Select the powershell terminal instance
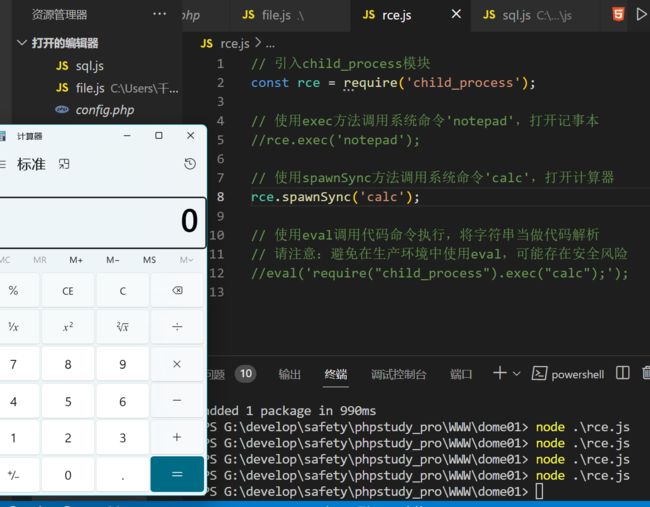 coord(568,374)
